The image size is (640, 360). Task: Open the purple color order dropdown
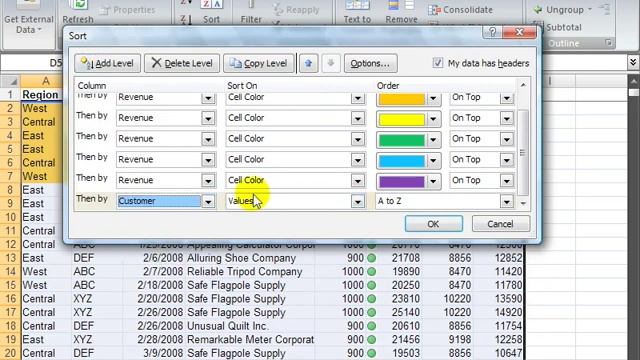[433, 181]
